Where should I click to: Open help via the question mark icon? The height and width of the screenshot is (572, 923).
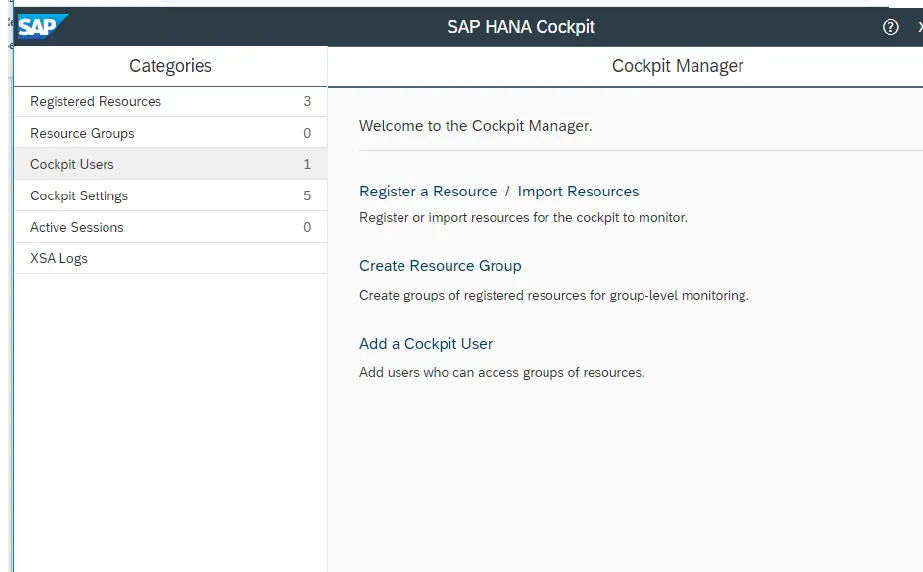(891, 28)
